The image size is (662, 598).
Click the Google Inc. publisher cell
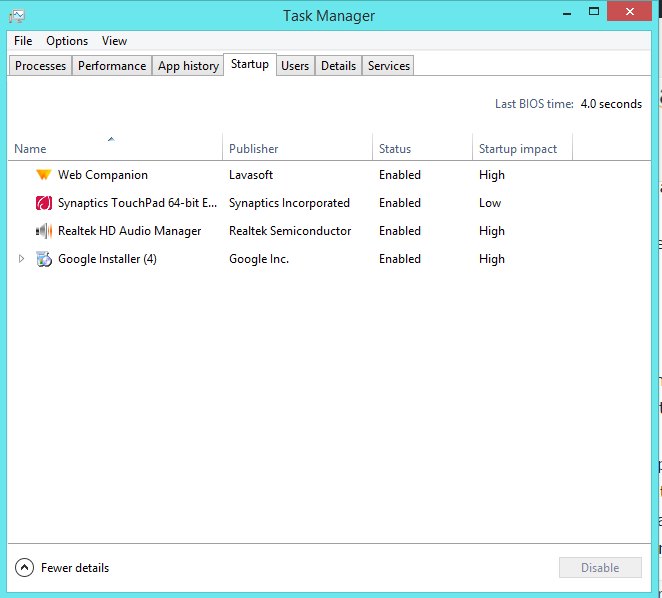(x=259, y=259)
